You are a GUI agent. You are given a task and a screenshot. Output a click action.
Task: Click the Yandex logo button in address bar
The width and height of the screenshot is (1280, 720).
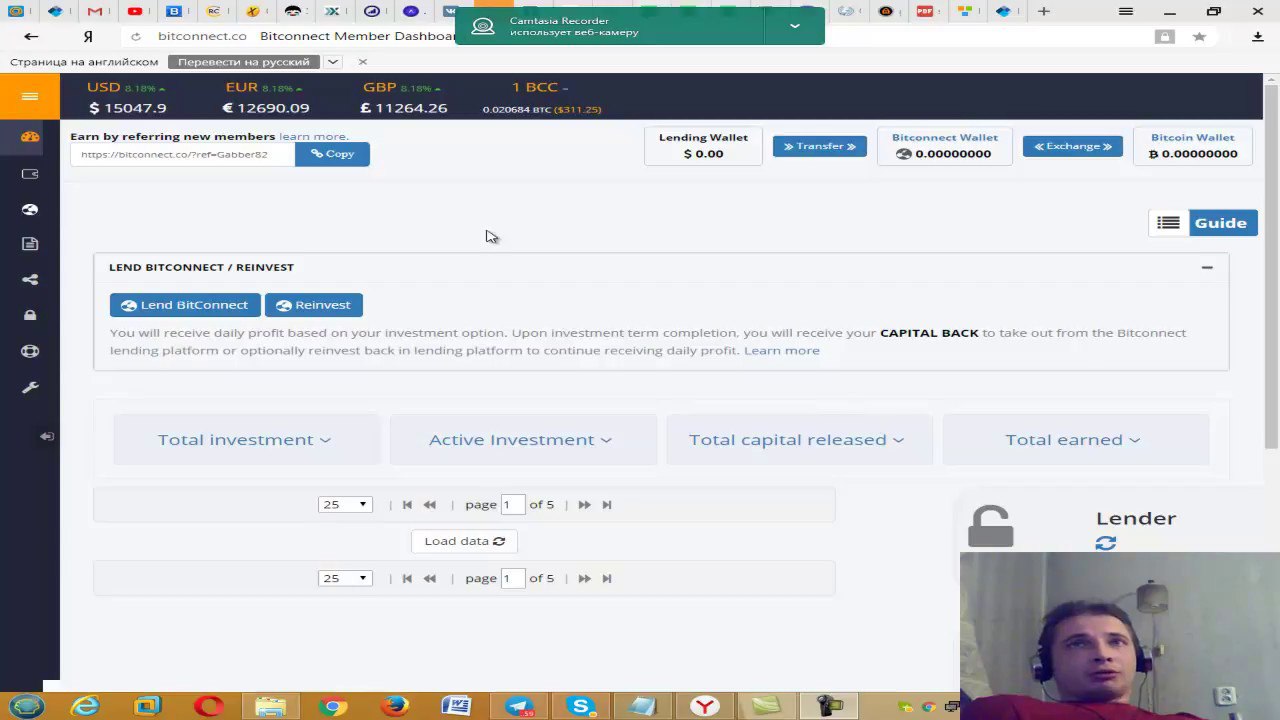click(88, 36)
